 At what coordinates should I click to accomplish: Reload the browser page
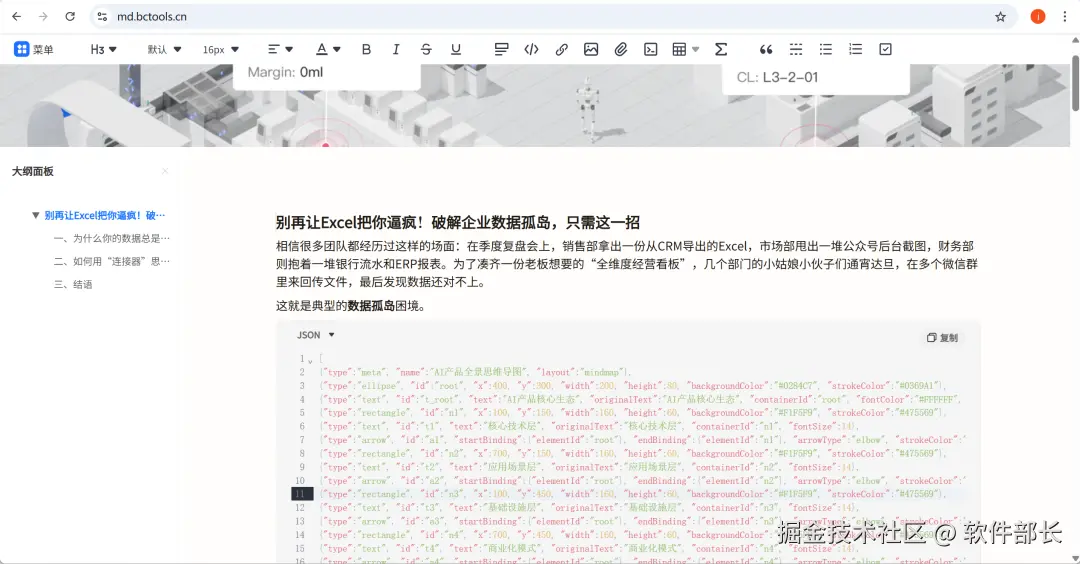pyautogui.click(x=70, y=17)
